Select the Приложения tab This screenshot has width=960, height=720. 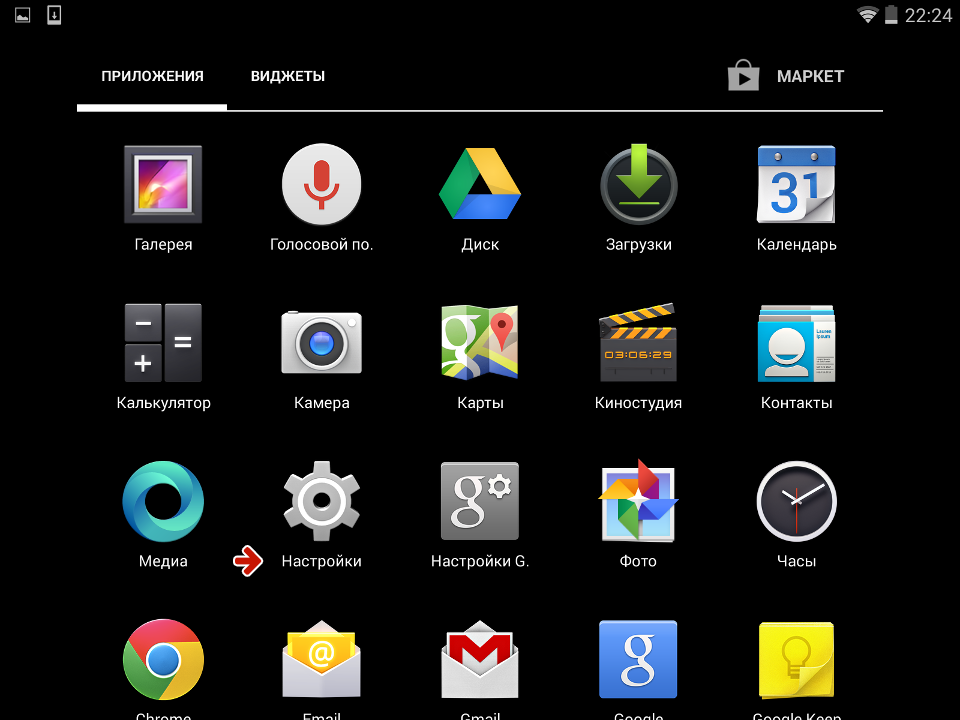[x=152, y=76]
